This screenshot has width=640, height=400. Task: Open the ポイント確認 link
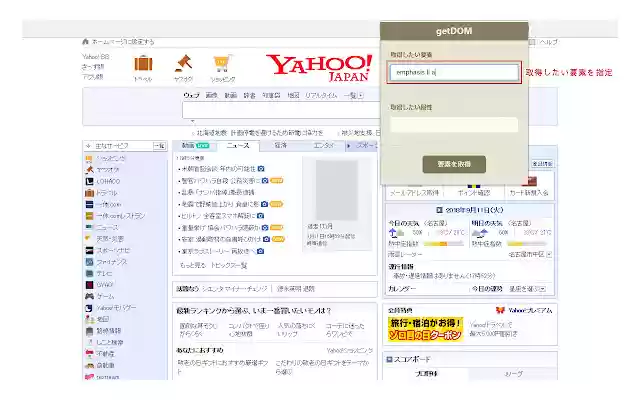point(474,193)
